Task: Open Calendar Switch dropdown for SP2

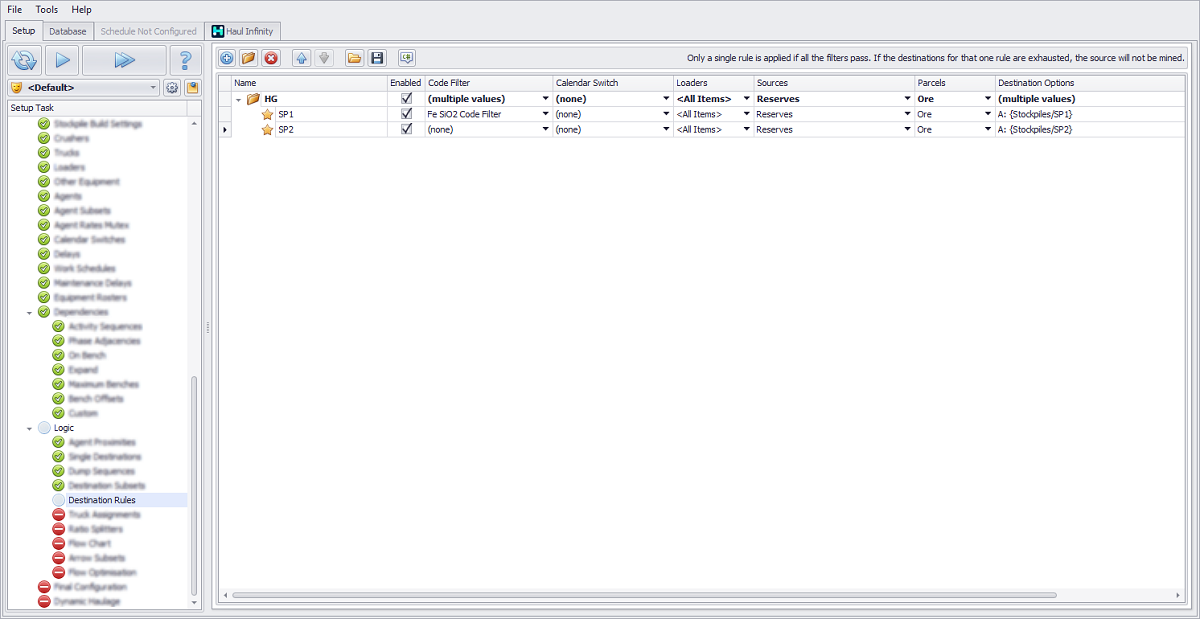Action: [x=666, y=129]
